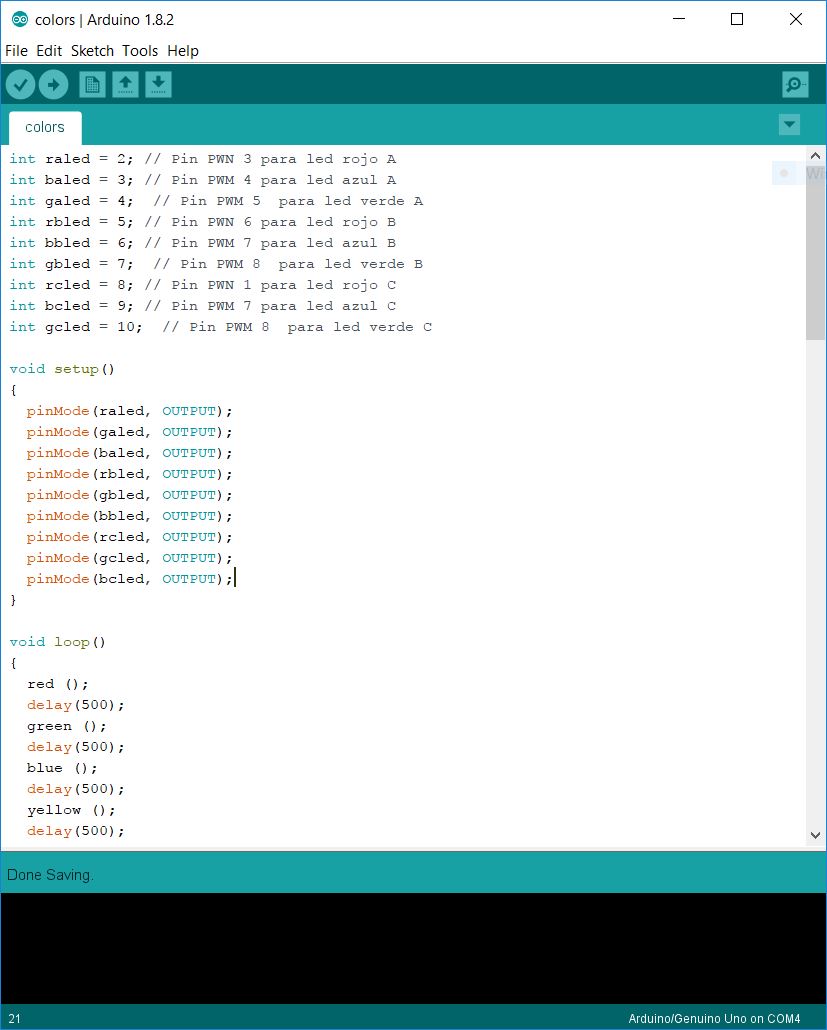
Task: Click the 'int gbled = 7;' line
Action: pos(216,264)
